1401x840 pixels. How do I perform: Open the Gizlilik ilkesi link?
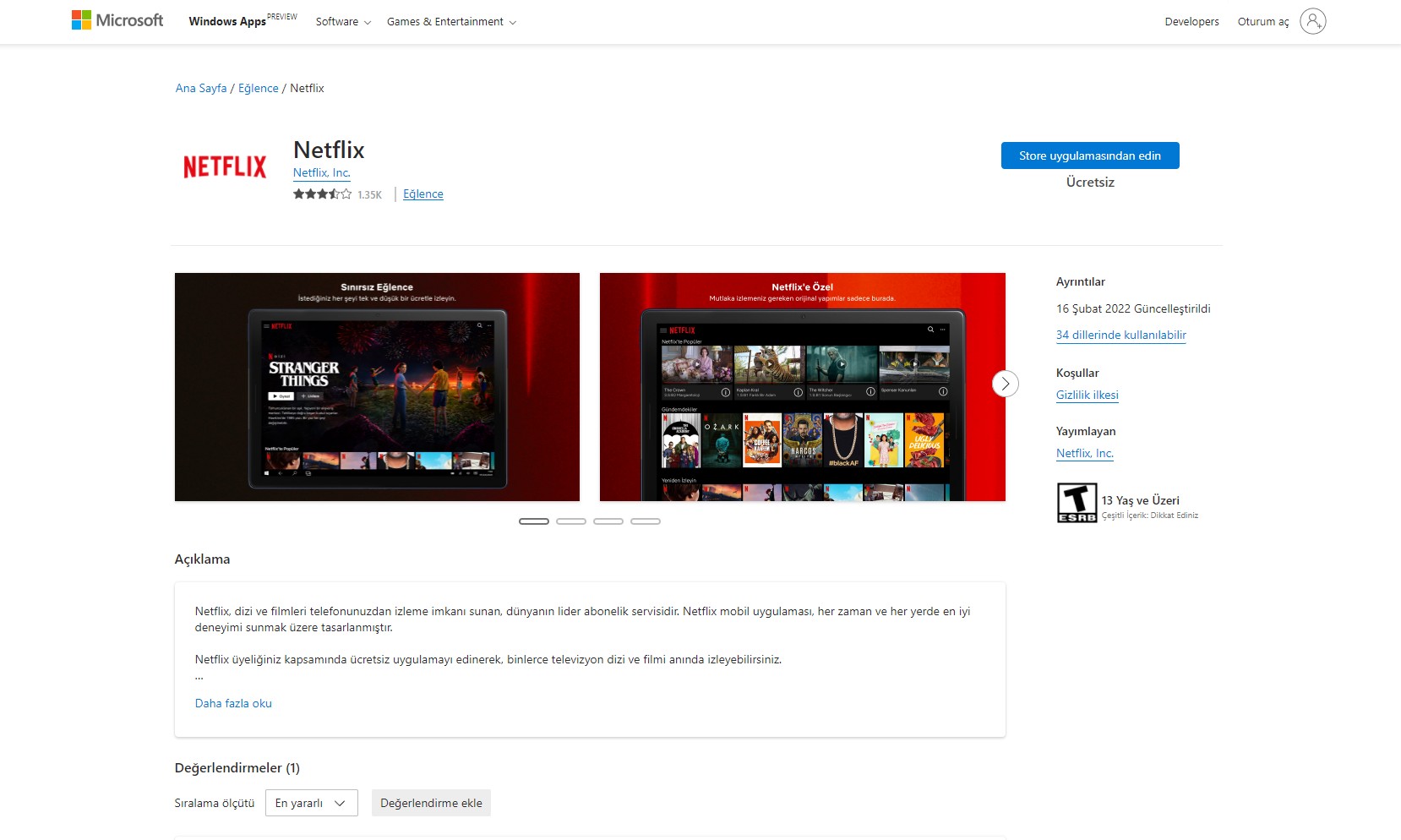(x=1088, y=395)
